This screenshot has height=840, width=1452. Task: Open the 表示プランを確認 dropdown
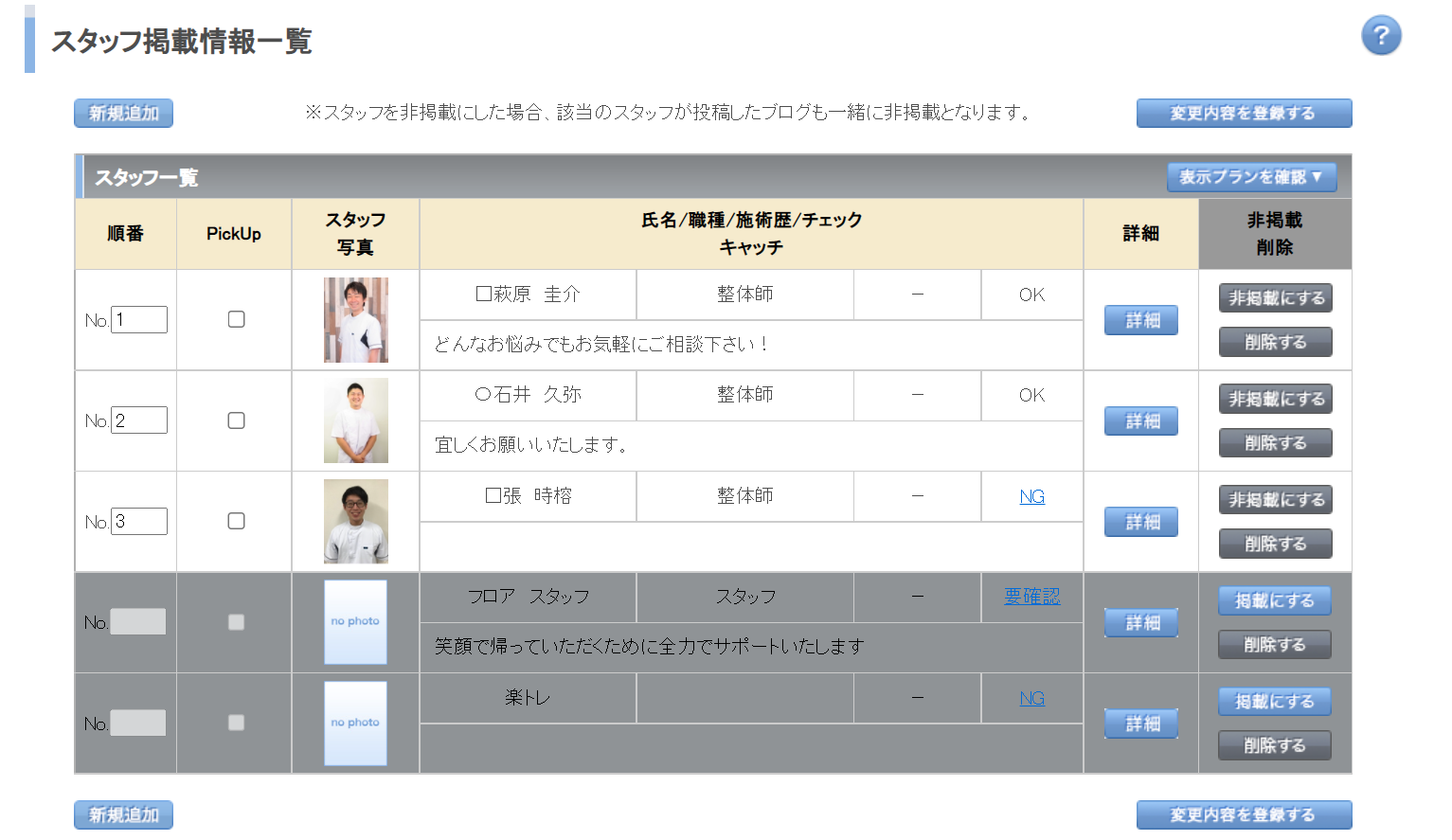click(x=1251, y=177)
